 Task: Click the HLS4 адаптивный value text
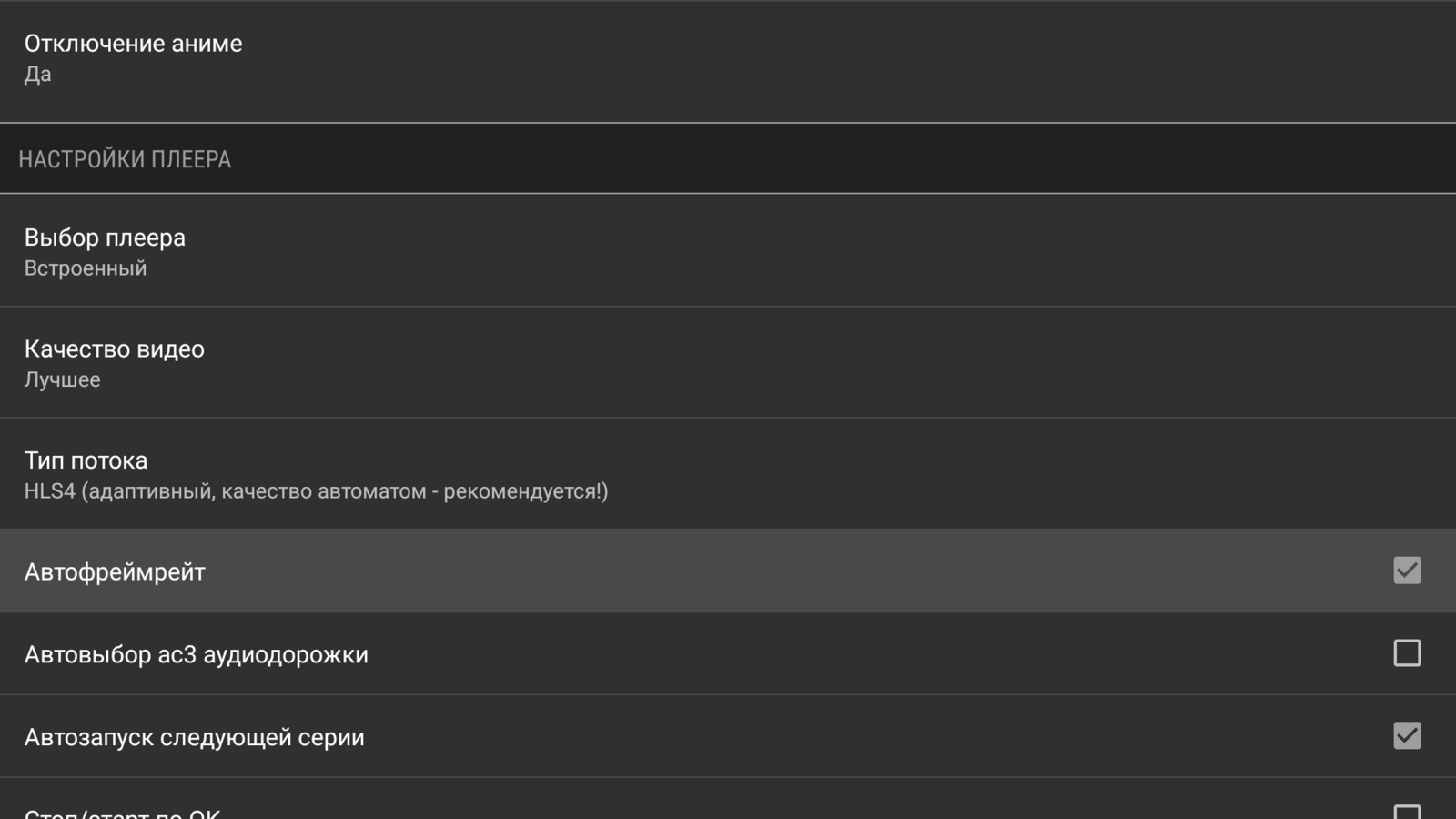(316, 491)
